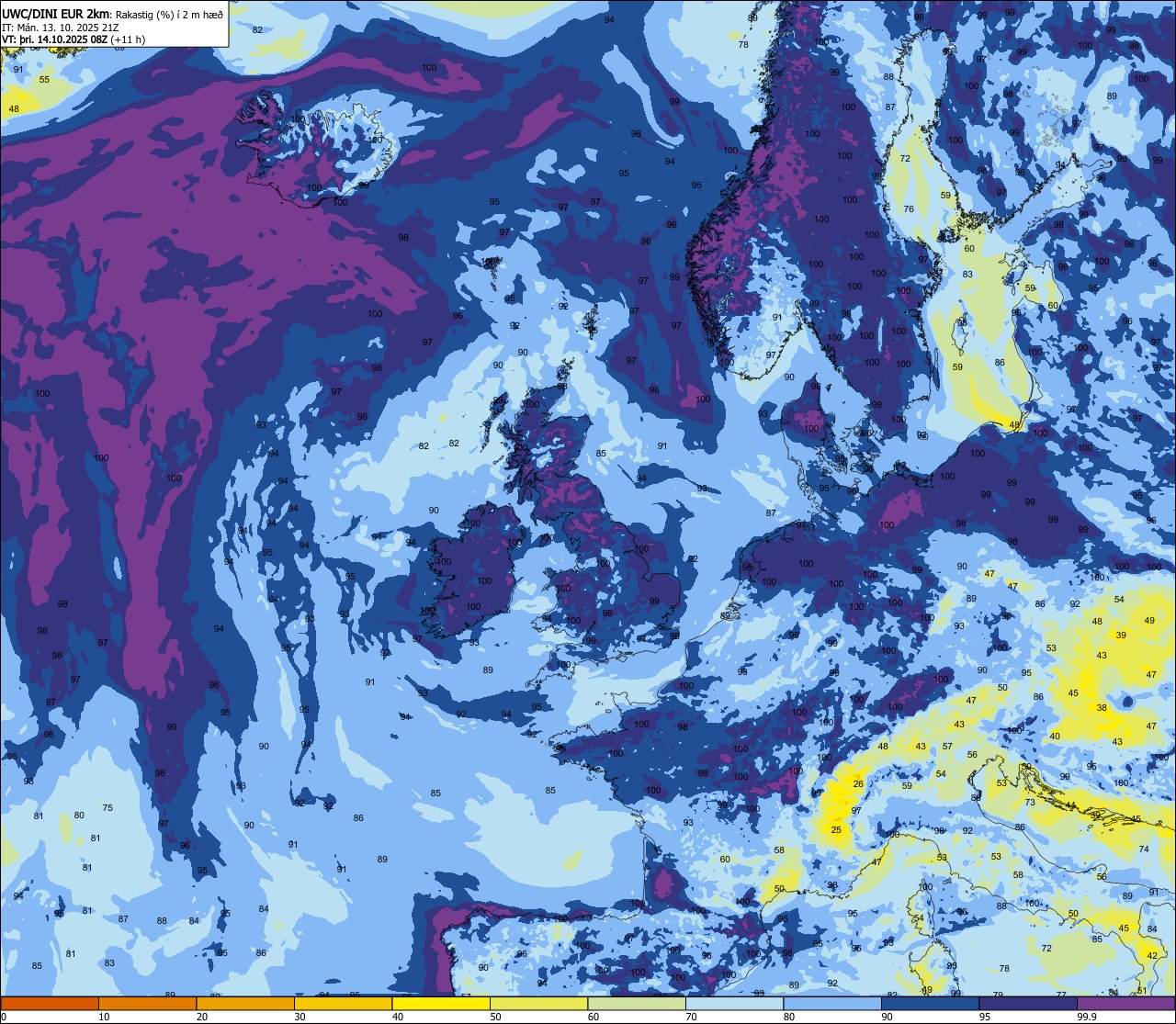This screenshot has width=1176, height=1024.
Task: Click the purple above-99.9 legend swatch
Action: [x=1125, y=1003]
